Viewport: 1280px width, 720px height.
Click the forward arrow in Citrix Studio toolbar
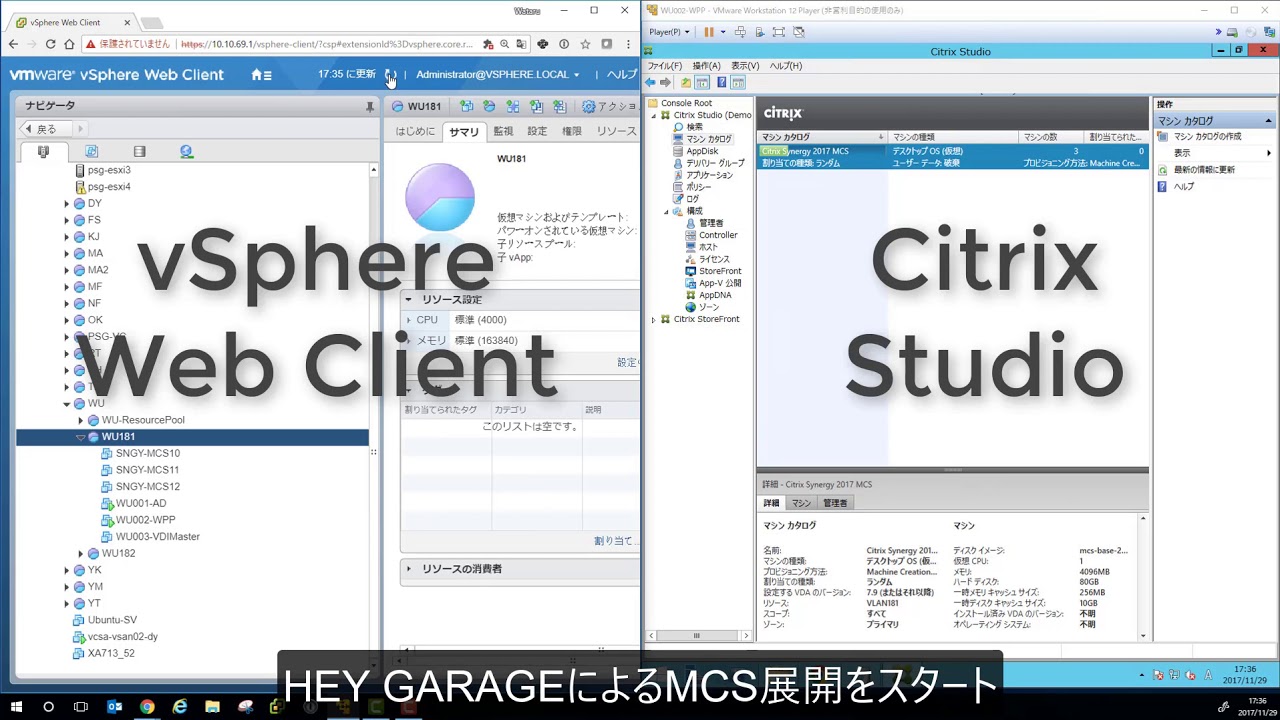point(665,83)
